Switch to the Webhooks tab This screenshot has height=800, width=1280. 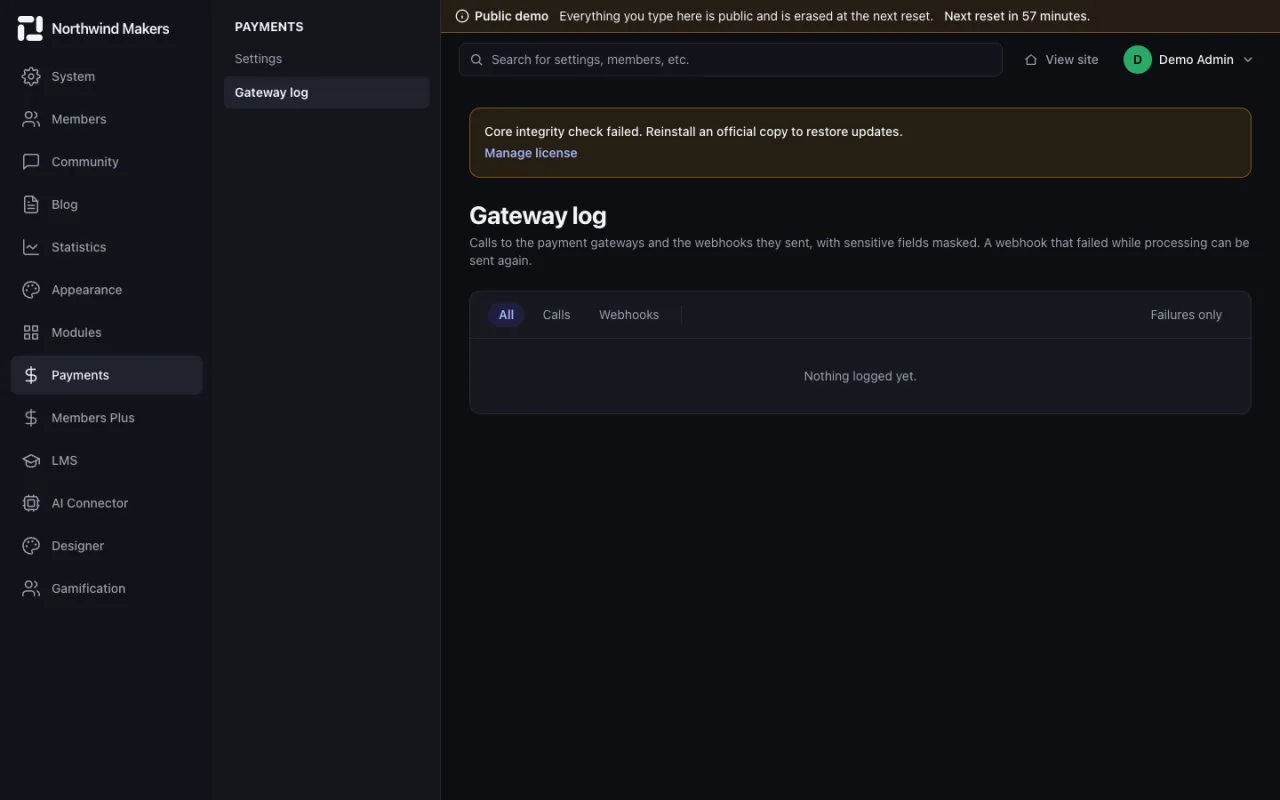coord(629,315)
